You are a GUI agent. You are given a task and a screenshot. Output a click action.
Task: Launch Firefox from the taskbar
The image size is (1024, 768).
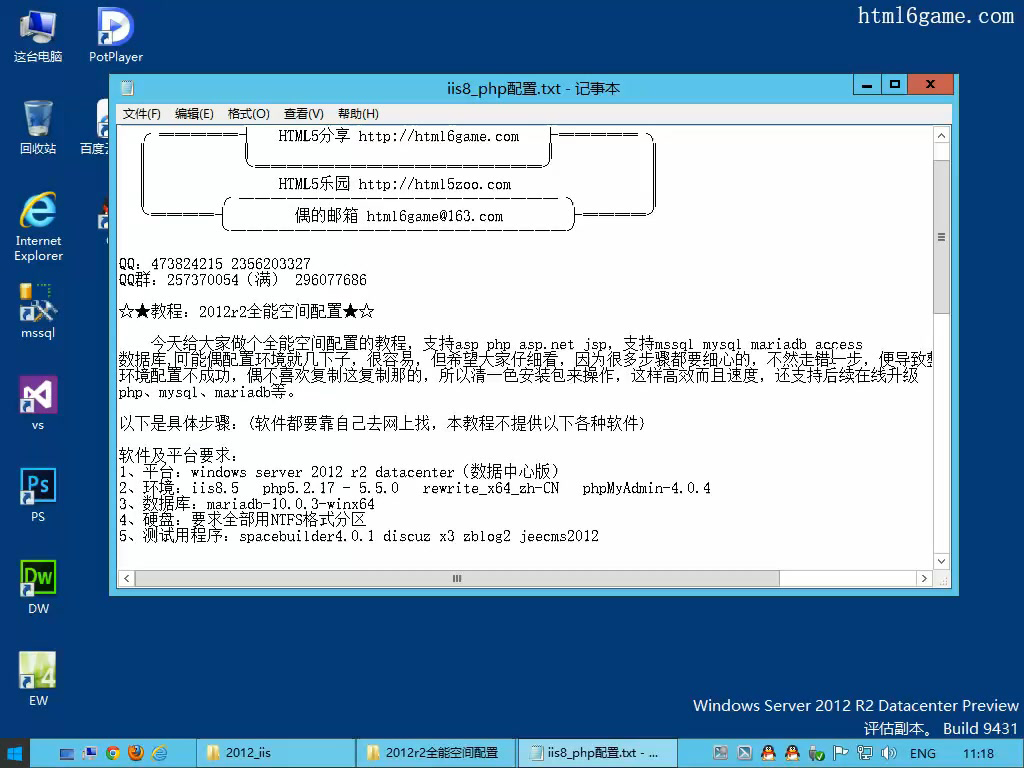[x=136, y=753]
